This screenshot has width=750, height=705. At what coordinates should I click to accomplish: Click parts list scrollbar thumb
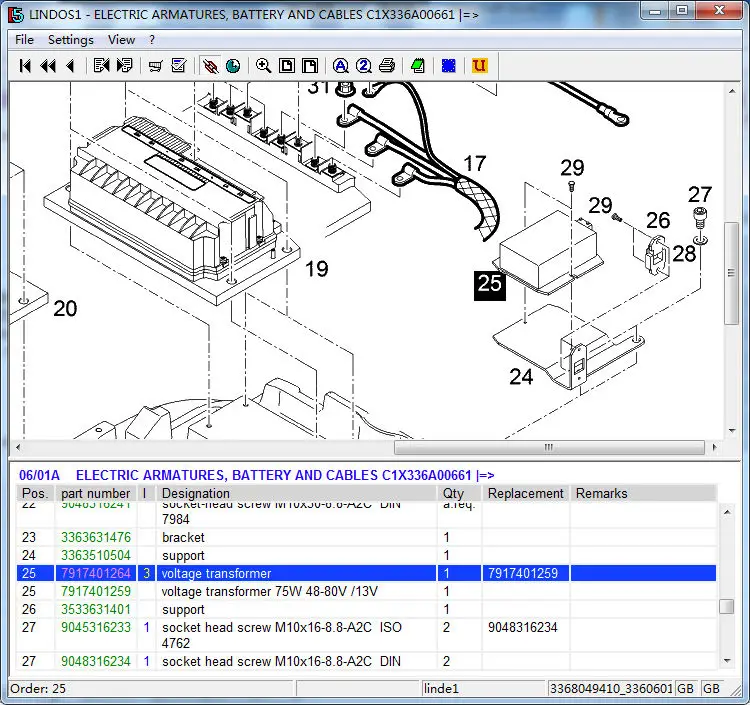(x=727, y=606)
